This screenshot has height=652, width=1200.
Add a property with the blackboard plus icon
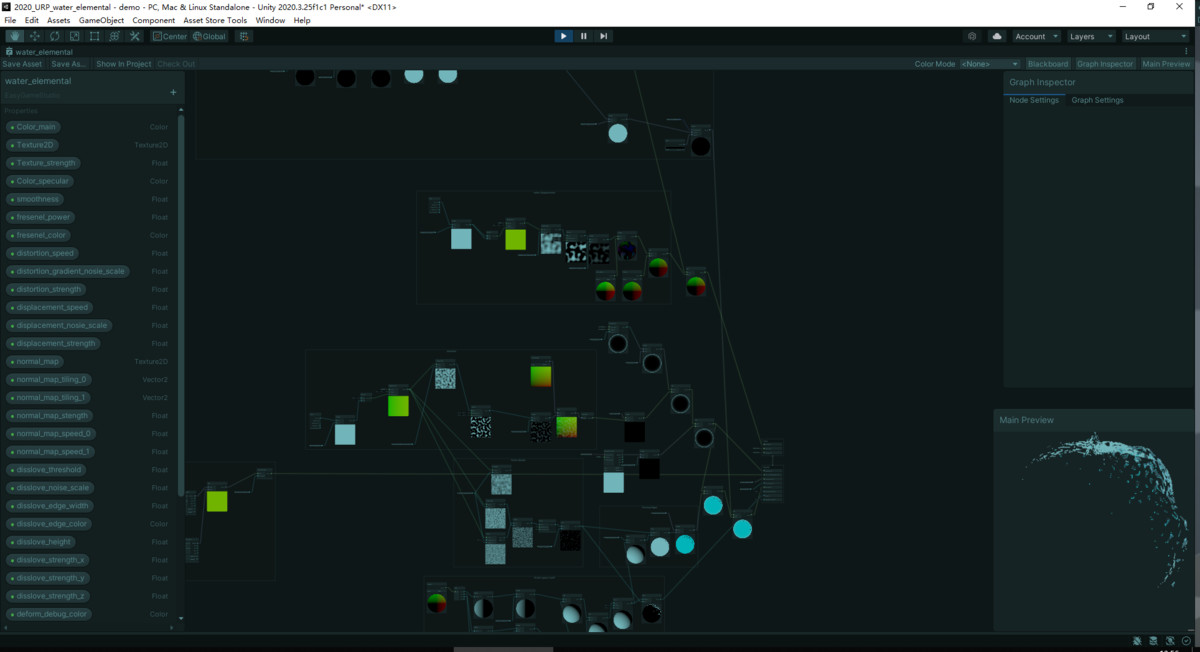pyautogui.click(x=172, y=92)
